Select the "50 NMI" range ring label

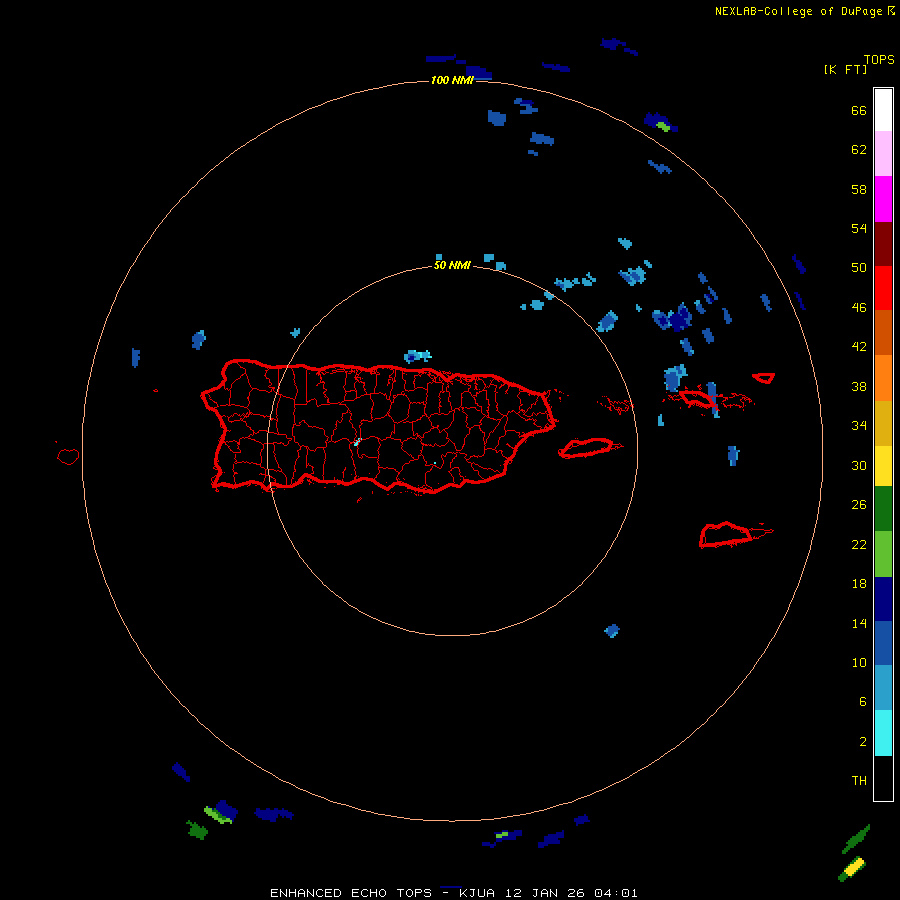452,265
